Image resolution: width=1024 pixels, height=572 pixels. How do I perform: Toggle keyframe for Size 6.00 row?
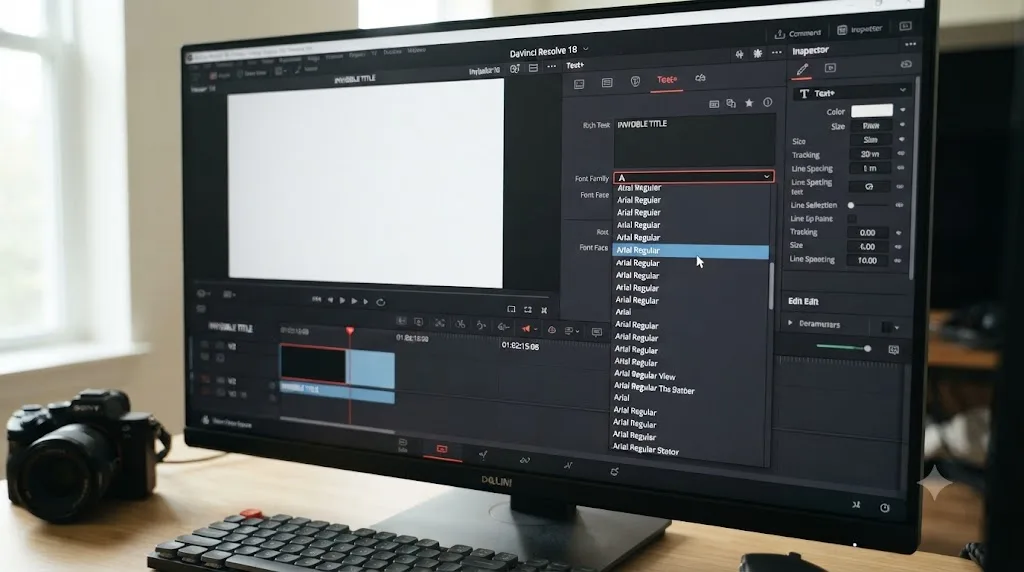(898, 246)
